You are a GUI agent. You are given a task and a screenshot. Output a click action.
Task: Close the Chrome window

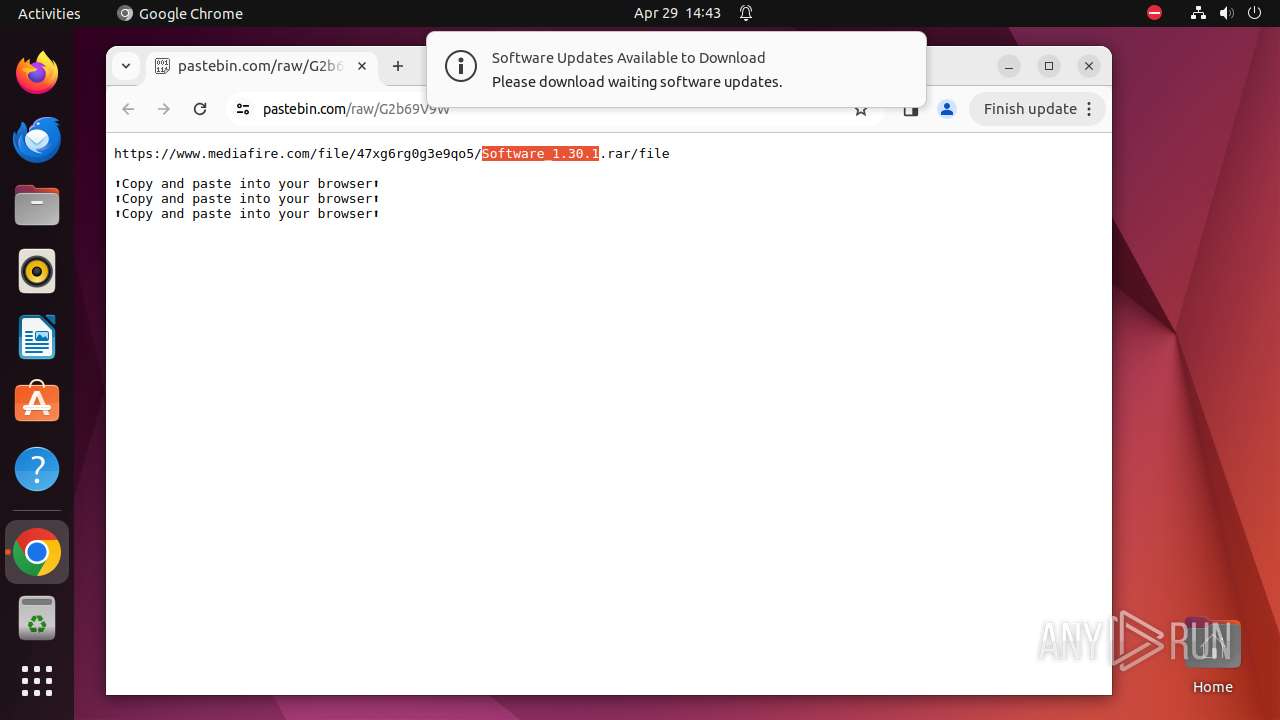pyautogui.click(x=1089, y=66)
